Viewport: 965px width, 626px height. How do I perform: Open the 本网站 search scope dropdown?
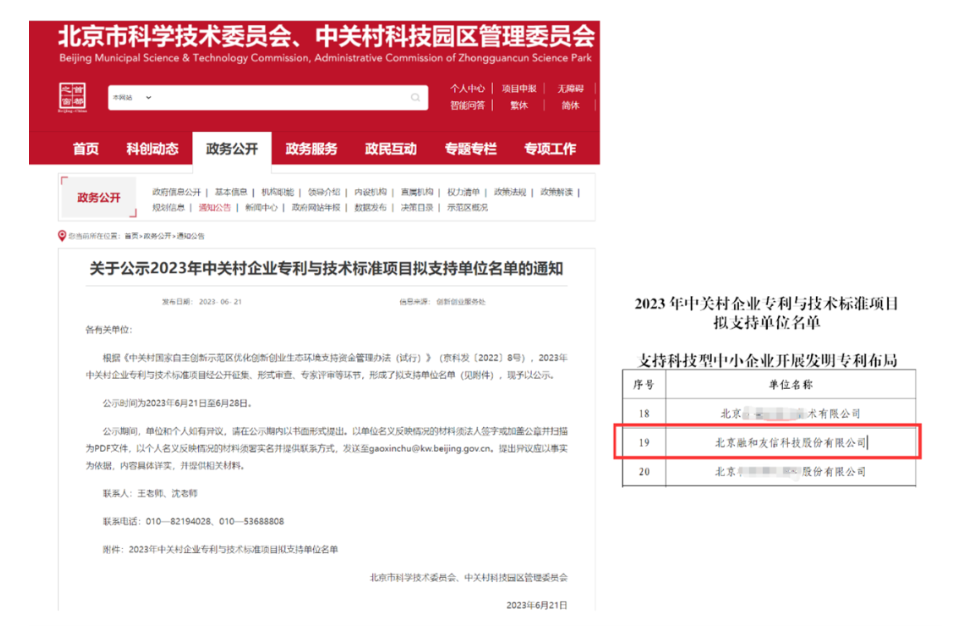tap(131, 98)
